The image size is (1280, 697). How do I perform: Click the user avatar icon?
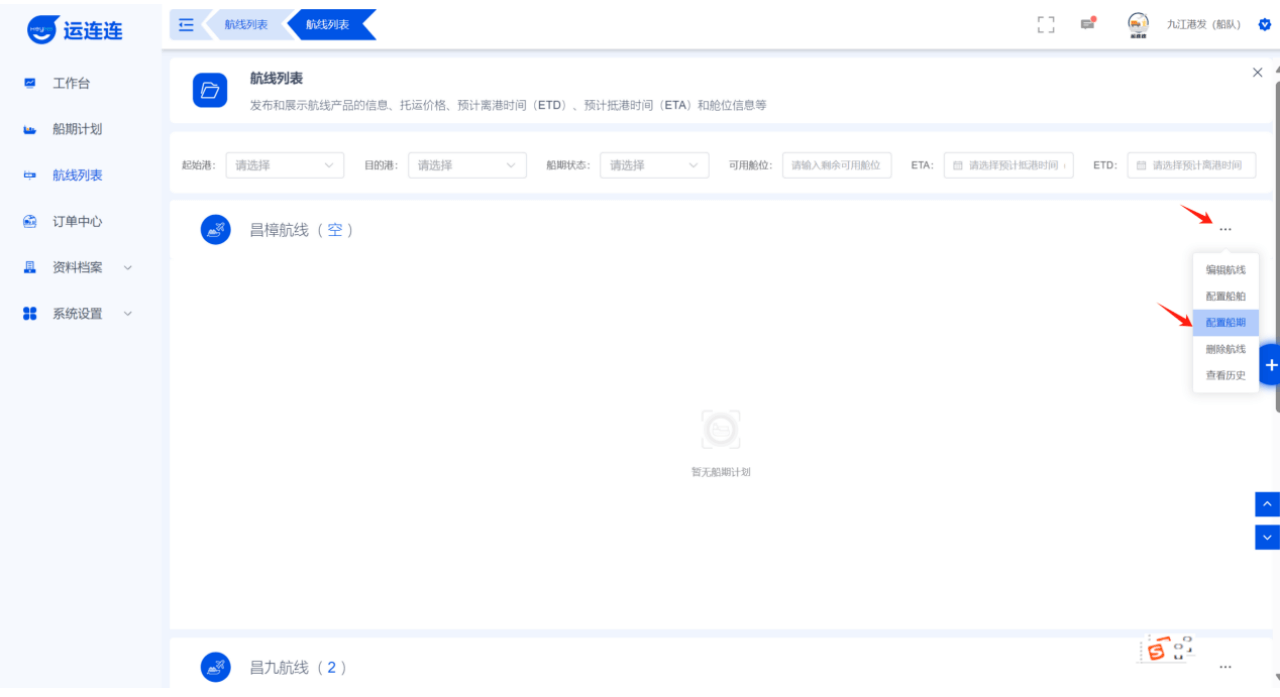pos(1138,24)
